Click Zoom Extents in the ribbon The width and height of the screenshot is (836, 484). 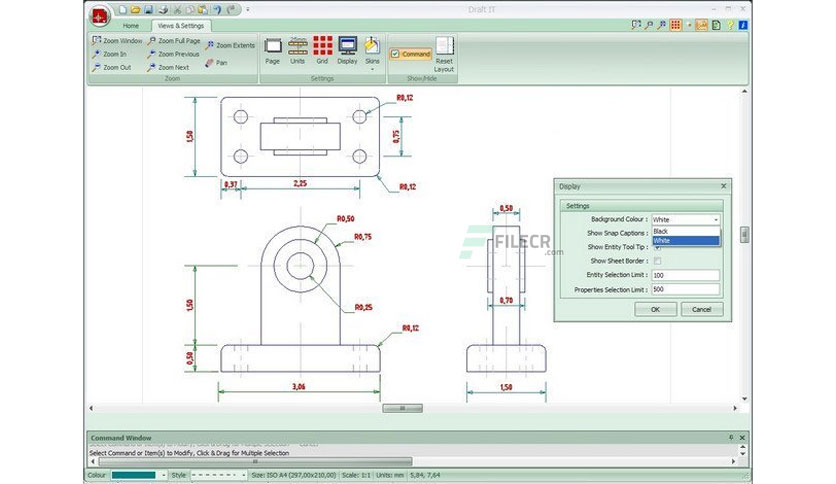tap(230, 45)
